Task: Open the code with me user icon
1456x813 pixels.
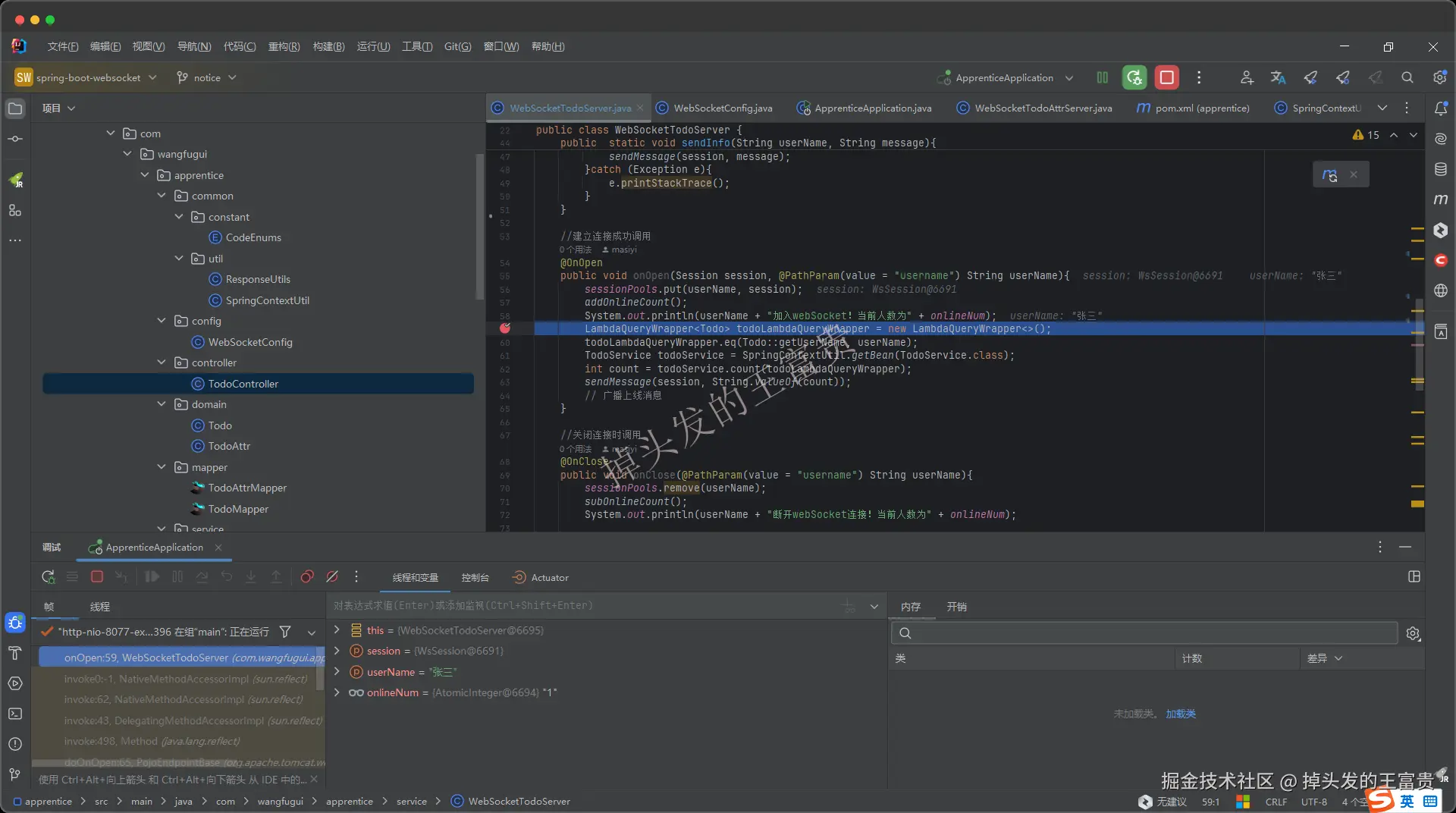Action: [1247, 77]
